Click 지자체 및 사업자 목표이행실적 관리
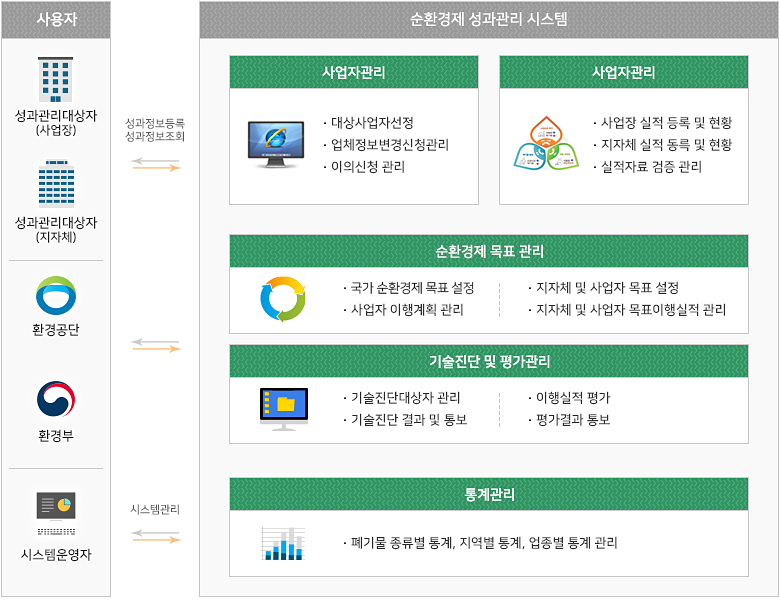This screenshot has height=600, width=780. point(631,309)
